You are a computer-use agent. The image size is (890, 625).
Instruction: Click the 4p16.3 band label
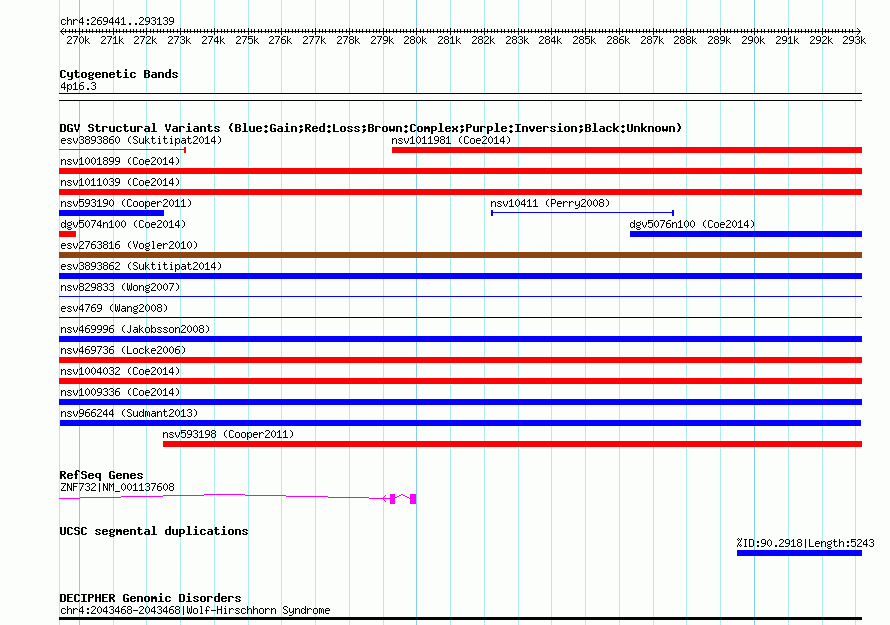(x=78, y=86)
